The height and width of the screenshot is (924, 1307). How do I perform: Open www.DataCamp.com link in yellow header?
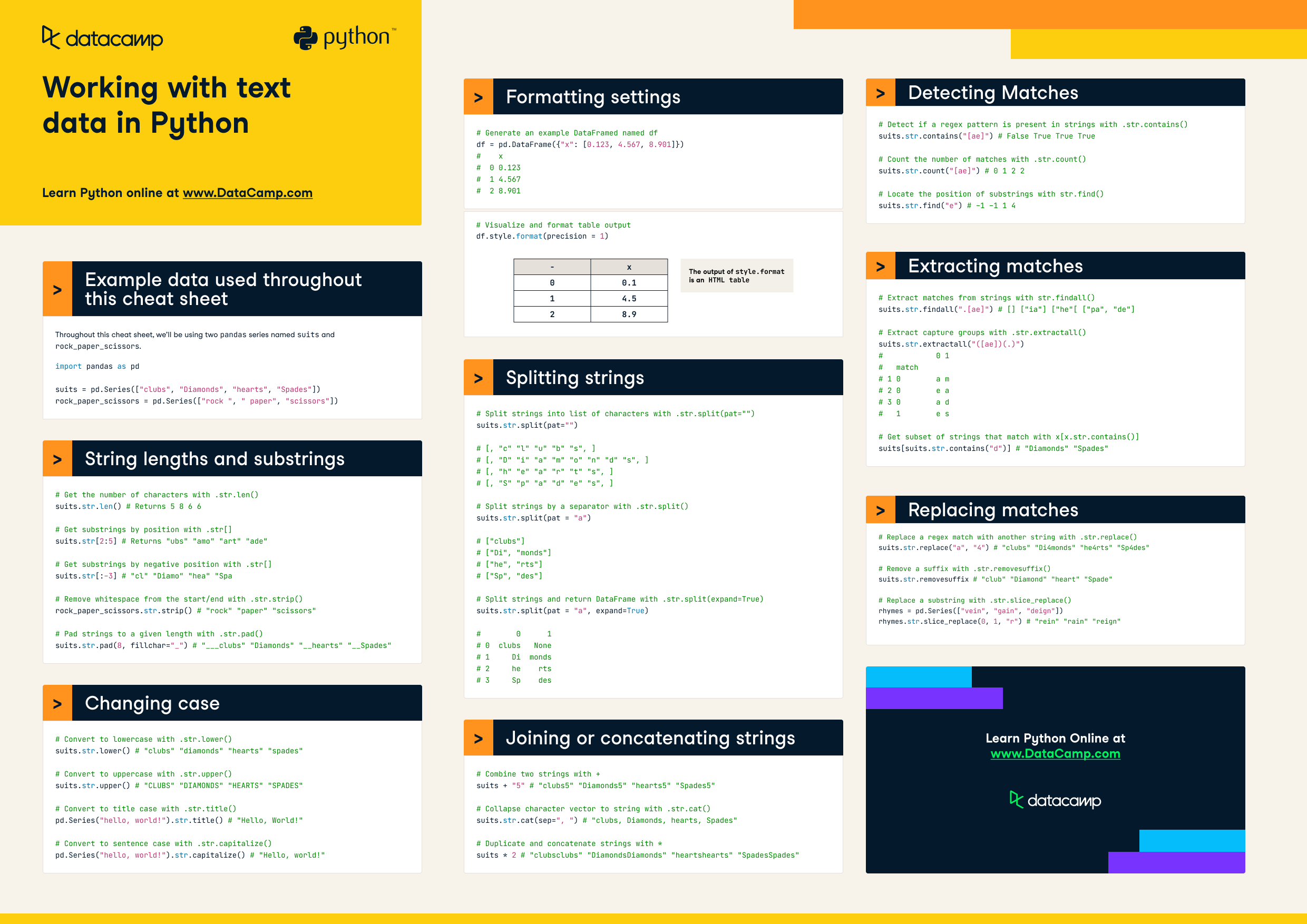pyautogui.click(x=247, y=193)
